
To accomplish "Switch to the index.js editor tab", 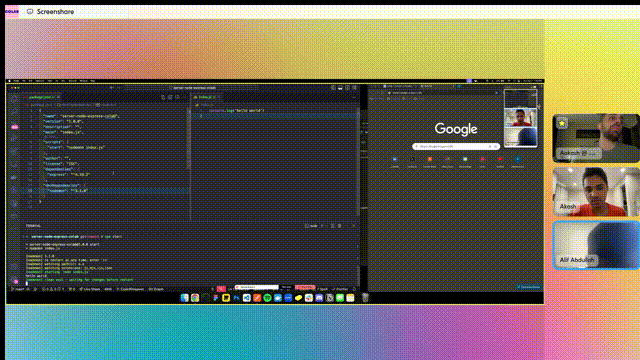I will [x=206, y=97].
